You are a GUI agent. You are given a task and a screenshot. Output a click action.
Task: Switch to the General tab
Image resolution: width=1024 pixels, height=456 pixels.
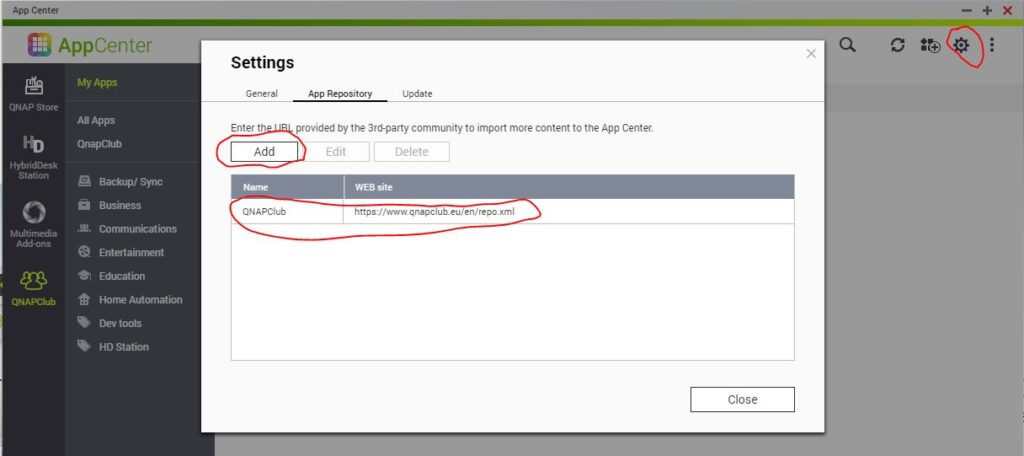262,93
